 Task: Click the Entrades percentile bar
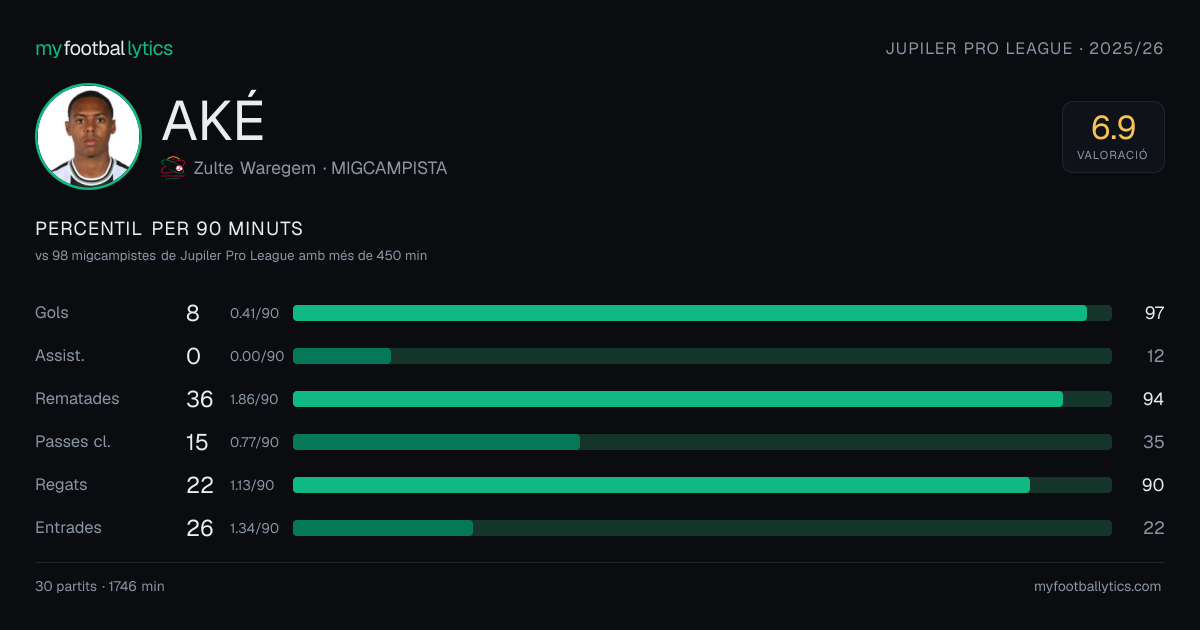click(702, 528)
